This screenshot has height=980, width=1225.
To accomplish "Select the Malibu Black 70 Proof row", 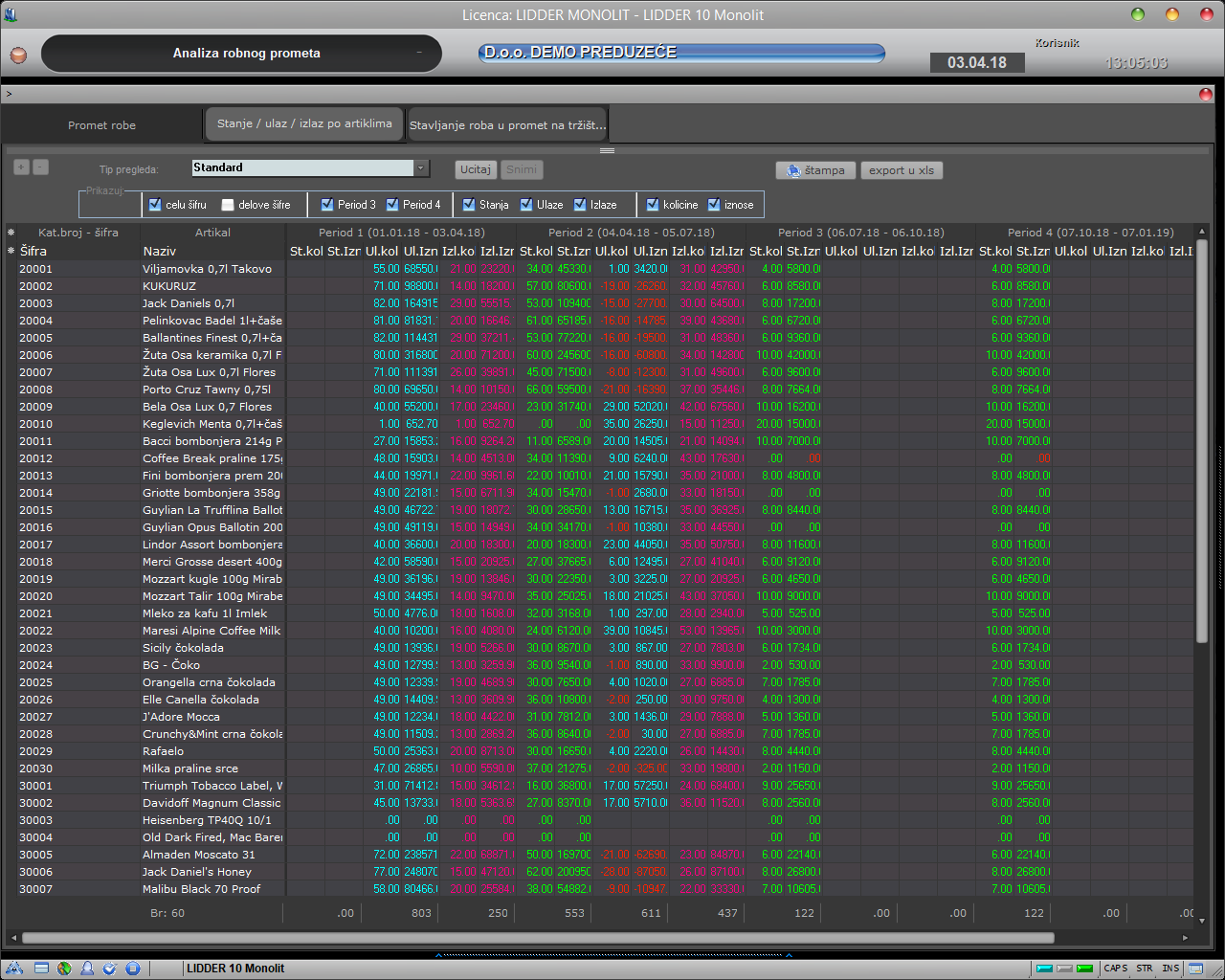I will 607,889.
